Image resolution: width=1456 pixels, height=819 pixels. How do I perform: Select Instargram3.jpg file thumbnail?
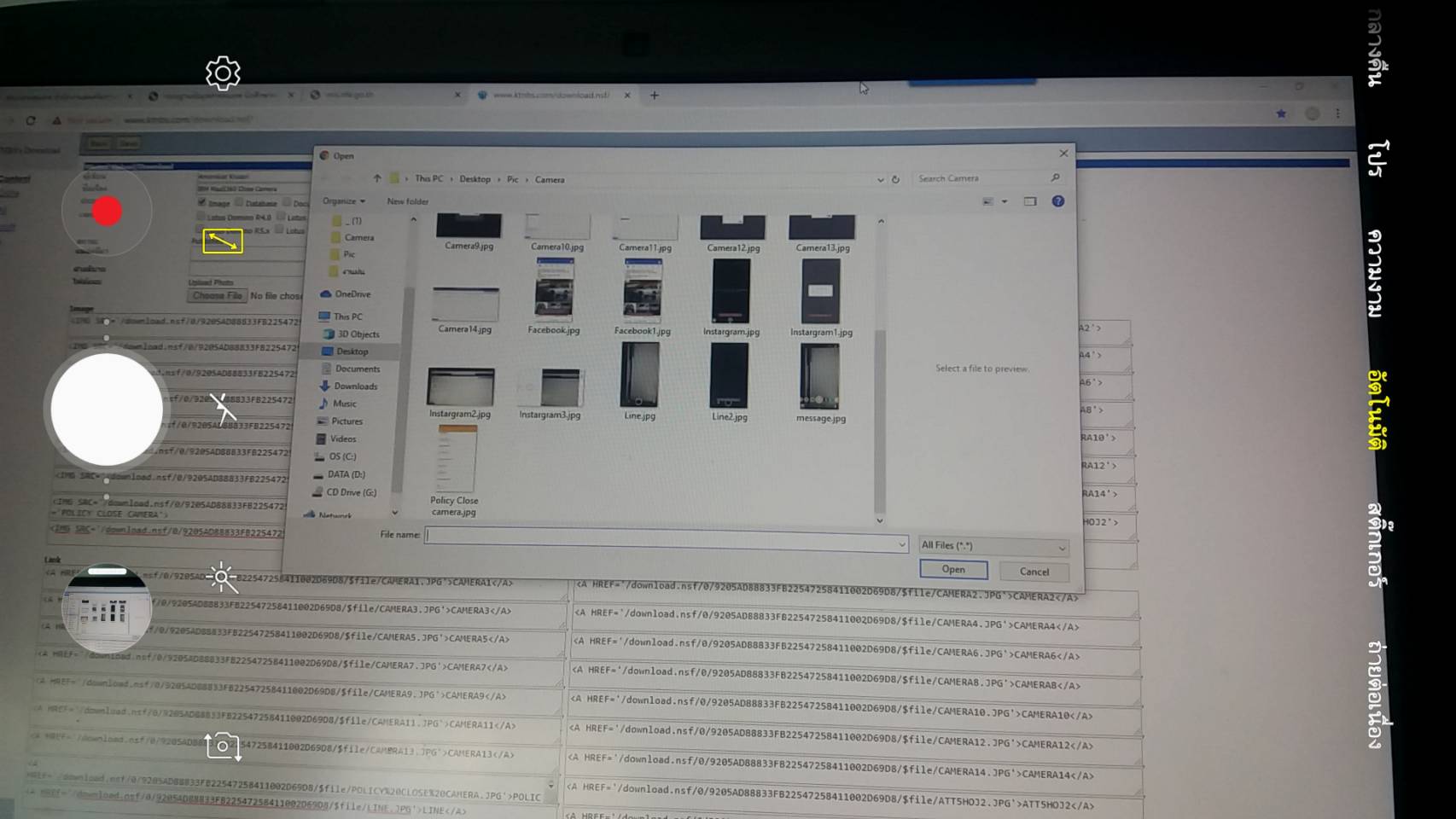[550, 393]
